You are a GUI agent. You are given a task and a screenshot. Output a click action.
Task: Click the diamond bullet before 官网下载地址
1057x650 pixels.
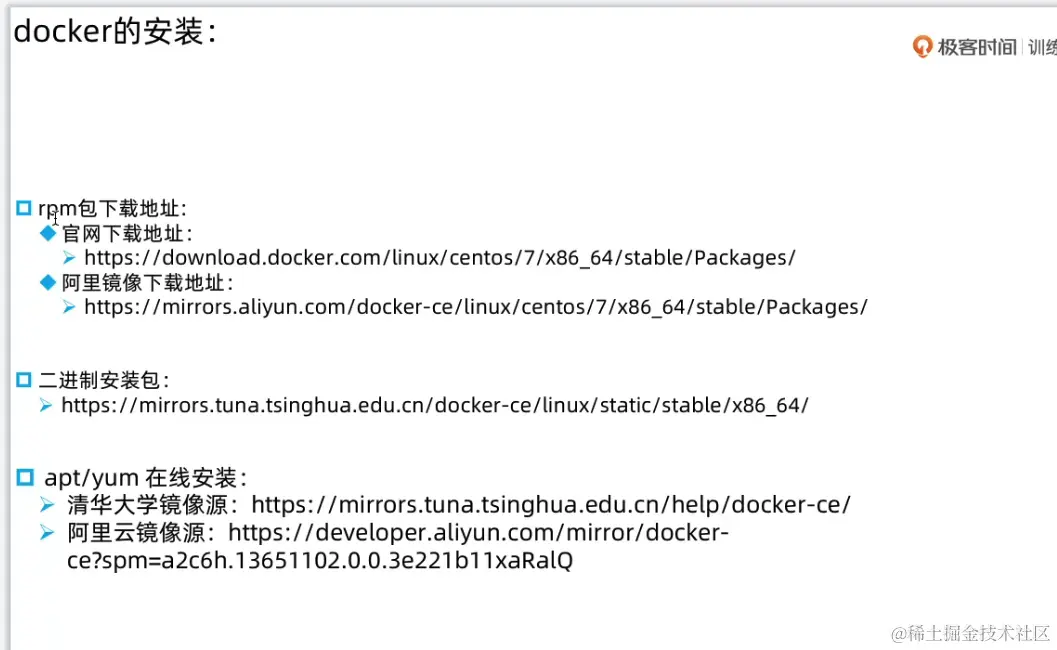pyautogui.click(x=49, y=233)
